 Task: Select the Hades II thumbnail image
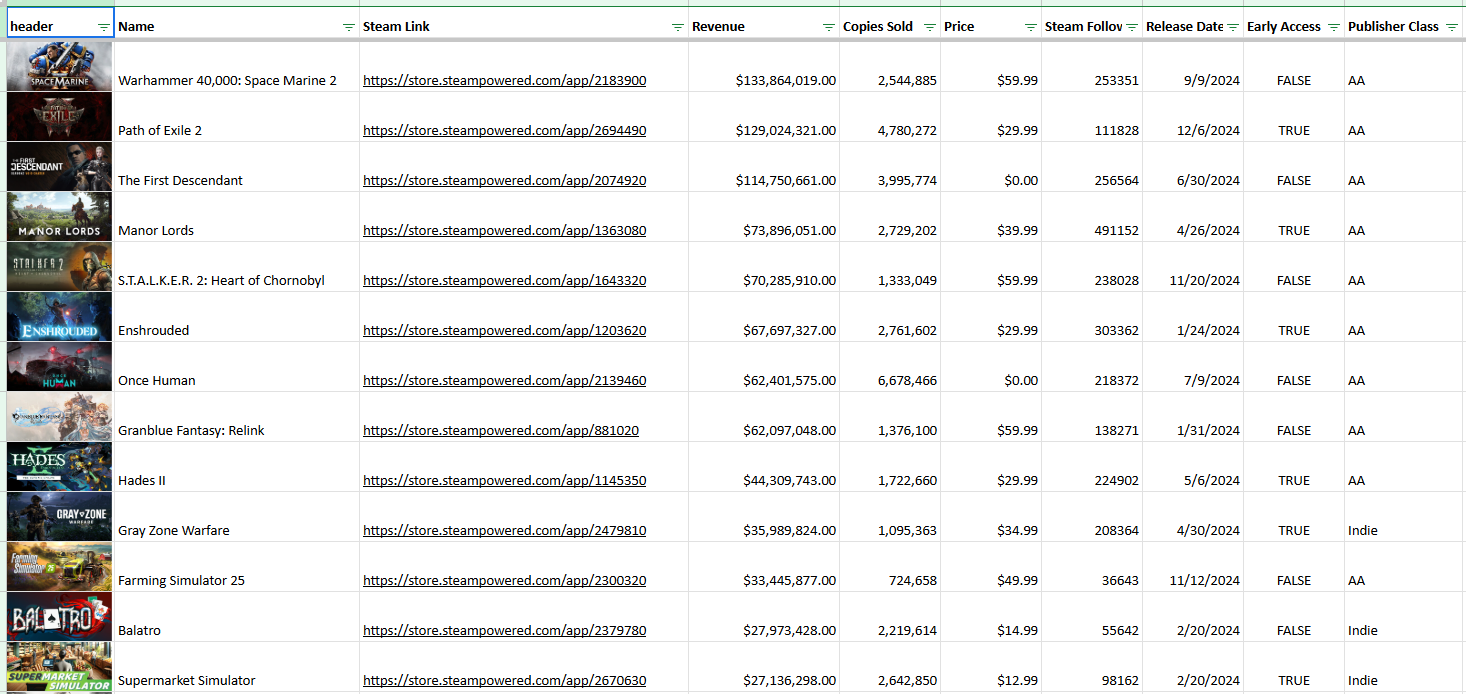click(x=60, y=466)
